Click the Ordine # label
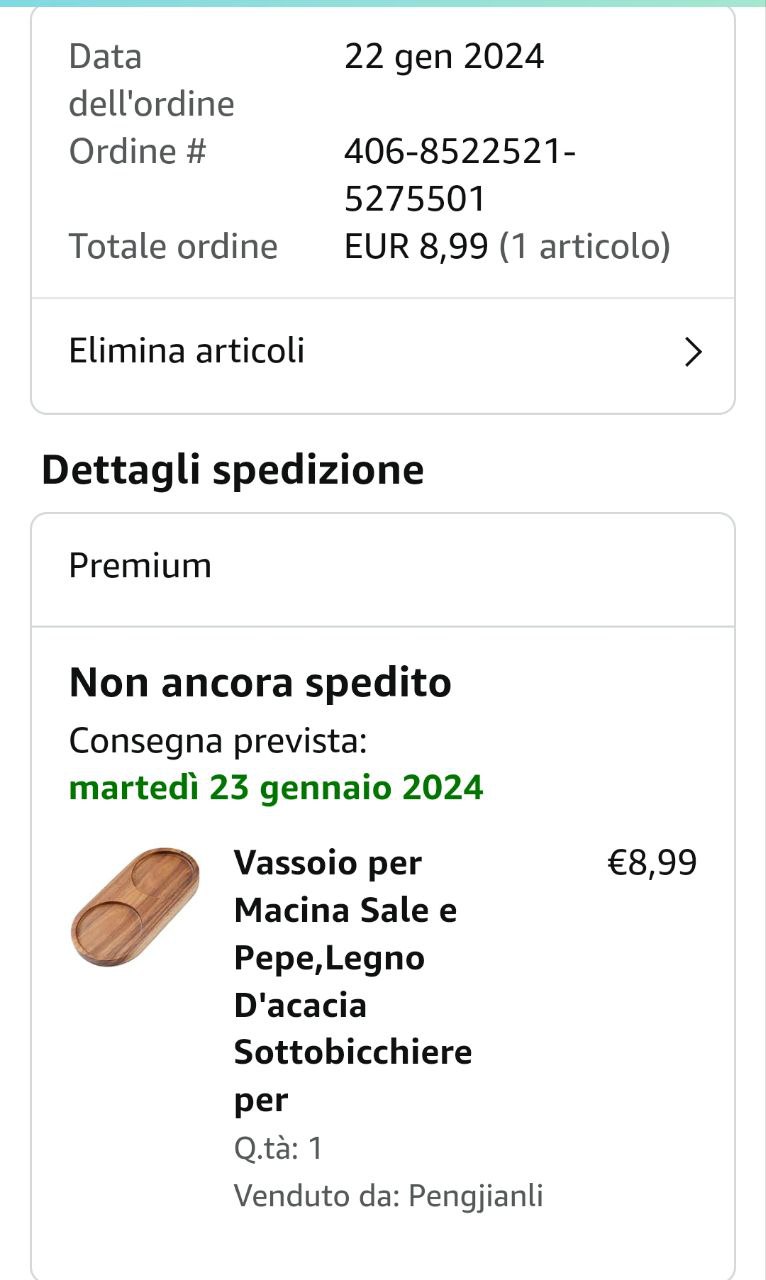 pos(137,152)
